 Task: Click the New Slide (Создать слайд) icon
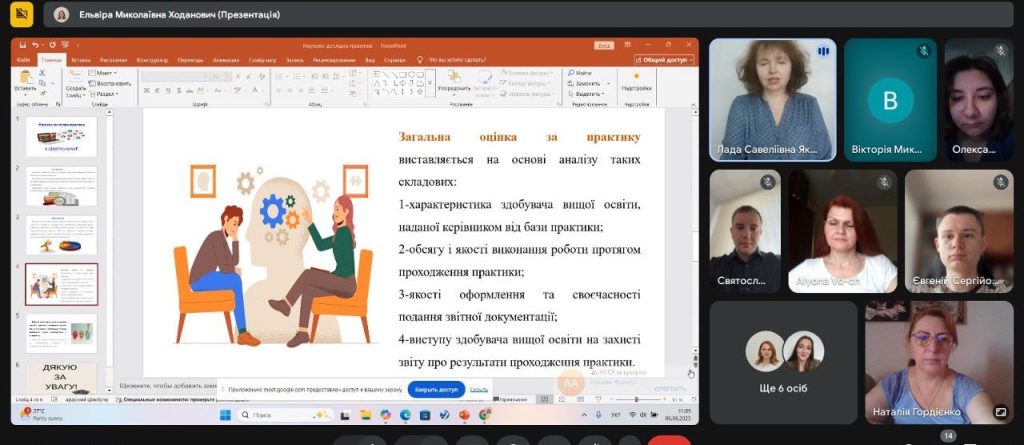coord(75,78)
